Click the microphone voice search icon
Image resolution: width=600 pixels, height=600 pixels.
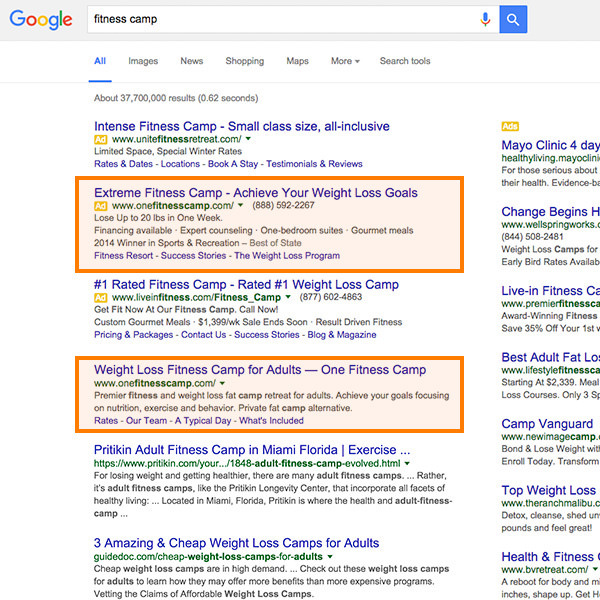pyautogui.click(x=485, y=19)
